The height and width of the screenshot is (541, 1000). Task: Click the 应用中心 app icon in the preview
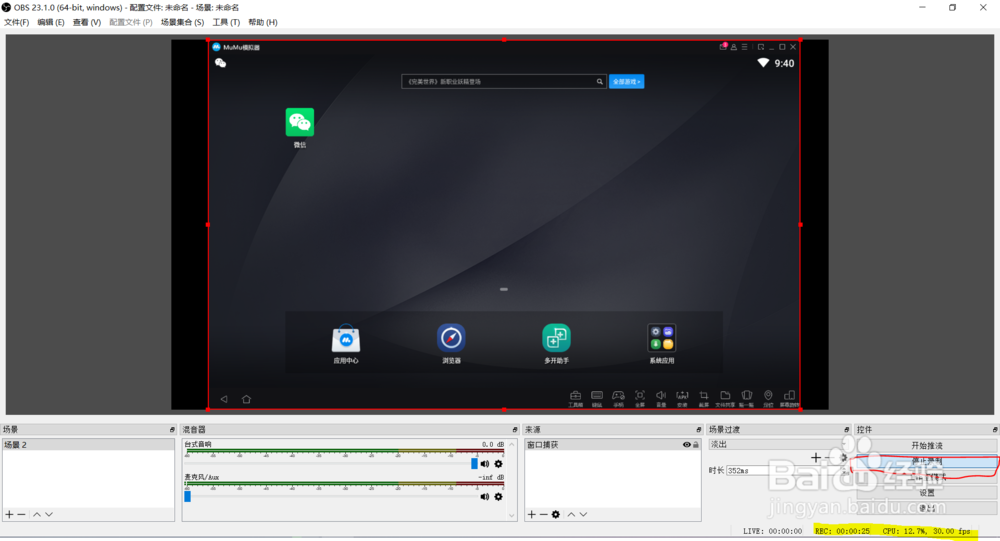pyautogui.click(x=346, y=339)
